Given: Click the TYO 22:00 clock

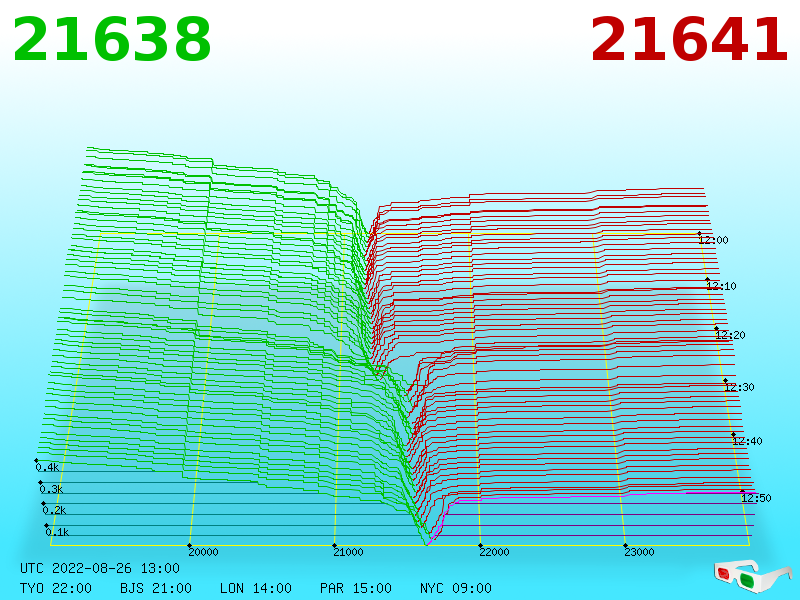Looking at the screenshot, I should click(56, 588).
